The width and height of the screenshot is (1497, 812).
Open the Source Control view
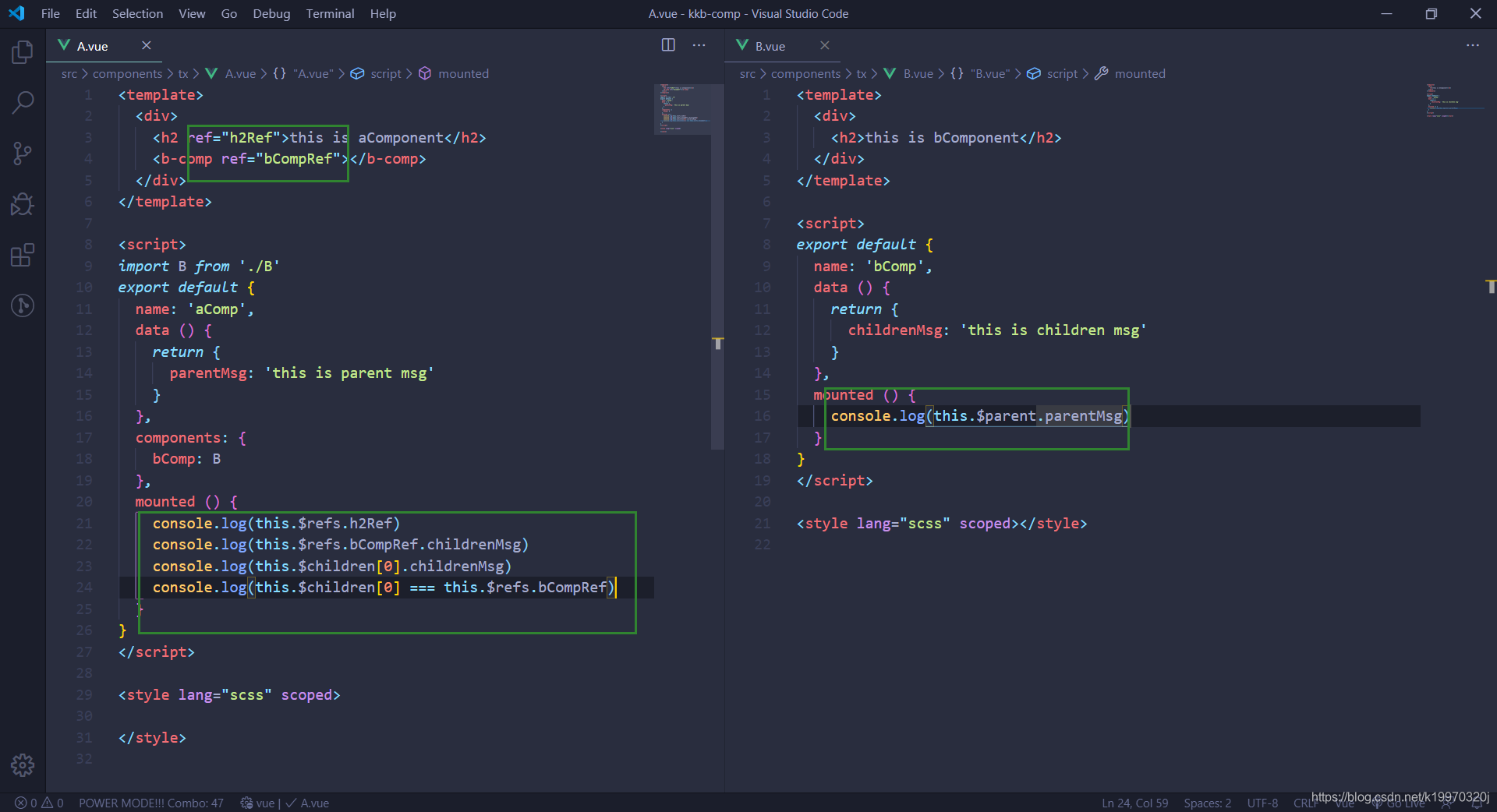23,154
